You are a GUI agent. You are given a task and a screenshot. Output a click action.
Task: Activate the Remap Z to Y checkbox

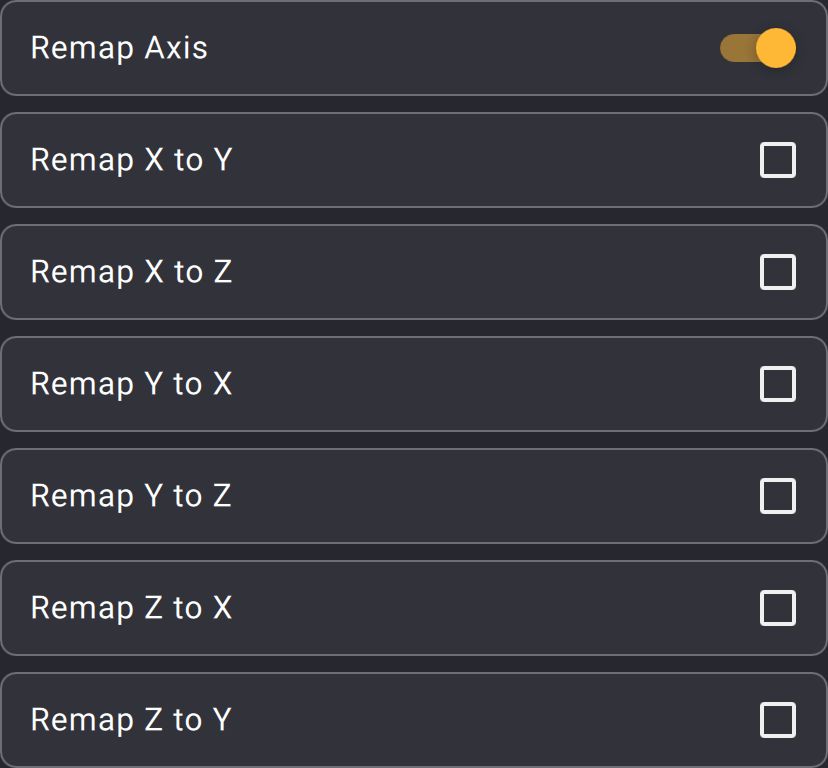tap(778, 720)
